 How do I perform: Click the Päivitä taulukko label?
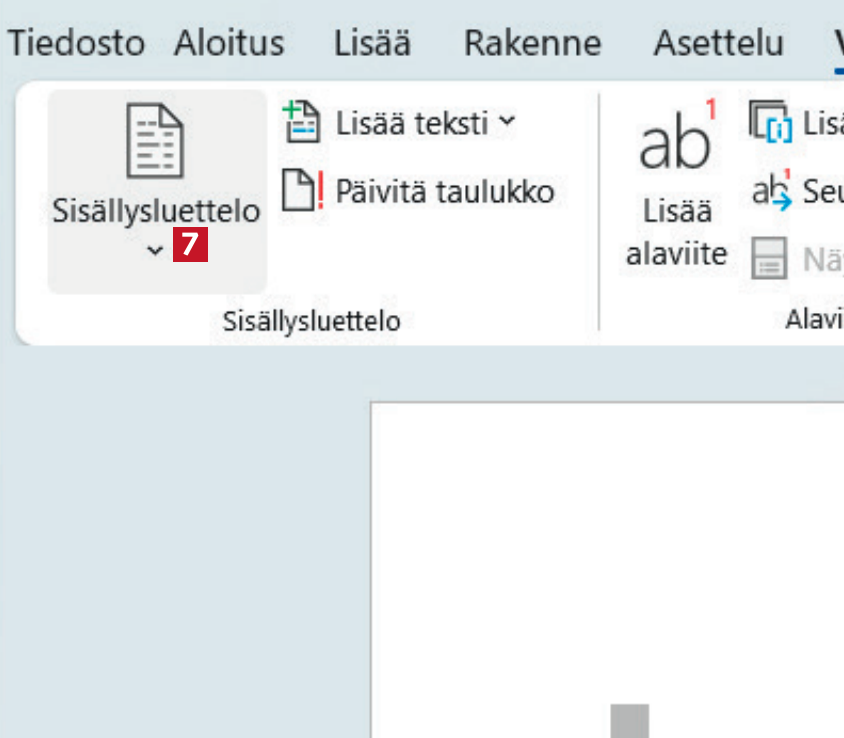click(x=445, y=192)
